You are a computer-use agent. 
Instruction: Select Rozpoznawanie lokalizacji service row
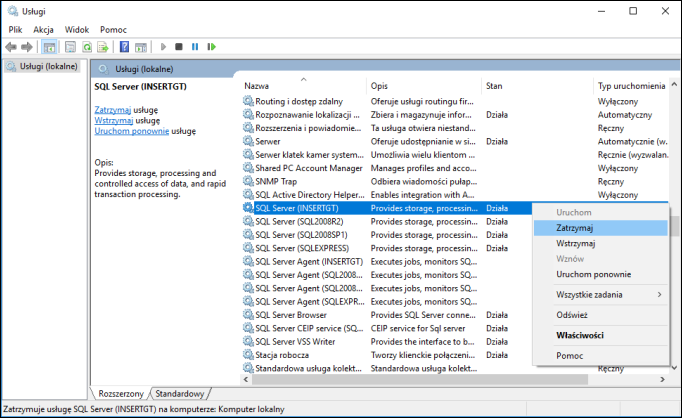coord(455,115)
